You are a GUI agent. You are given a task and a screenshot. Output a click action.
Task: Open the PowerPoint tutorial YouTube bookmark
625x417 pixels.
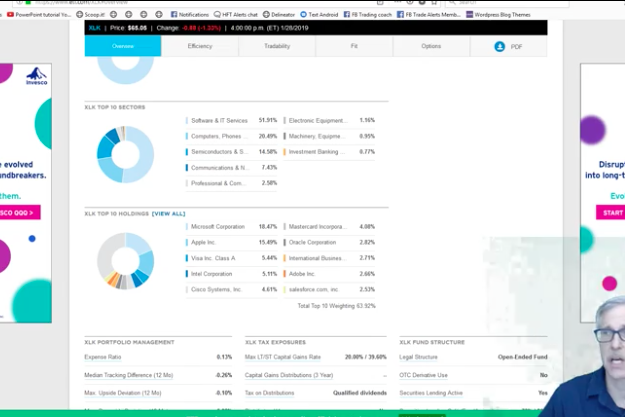click(x=40, y=15)
